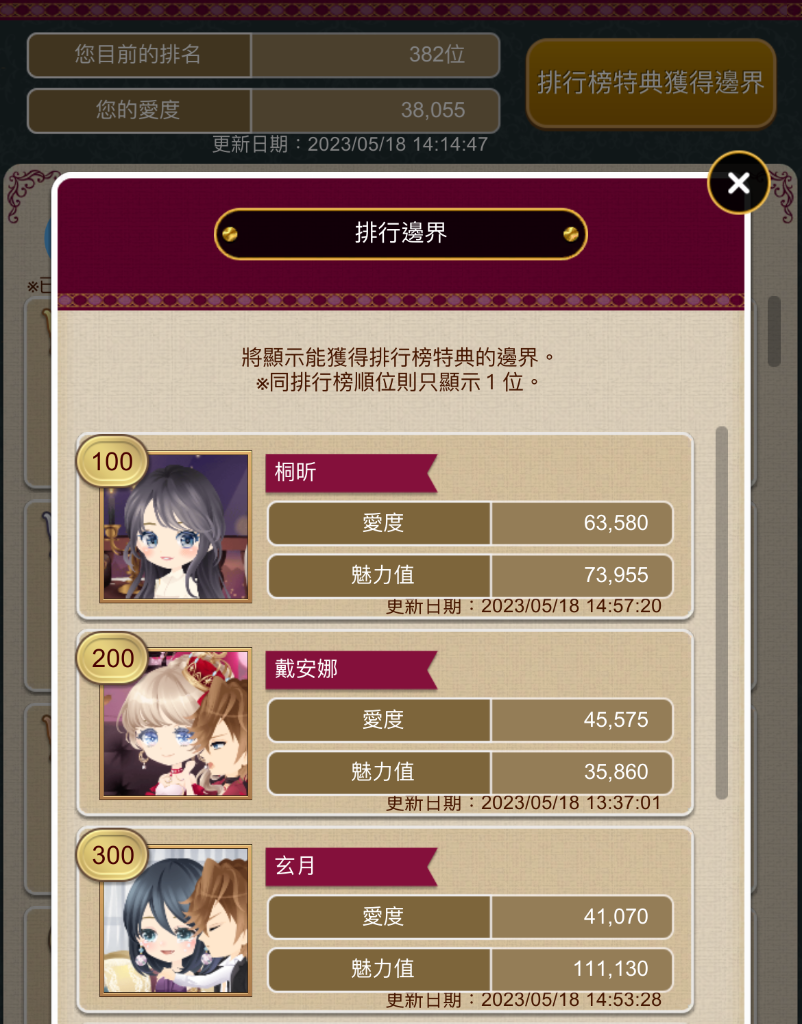Image resolution: width=802 pixels, height=1024 pixels.
Task: Select the 戴安娜 name ribbon
Action: [x=351, y=669]
